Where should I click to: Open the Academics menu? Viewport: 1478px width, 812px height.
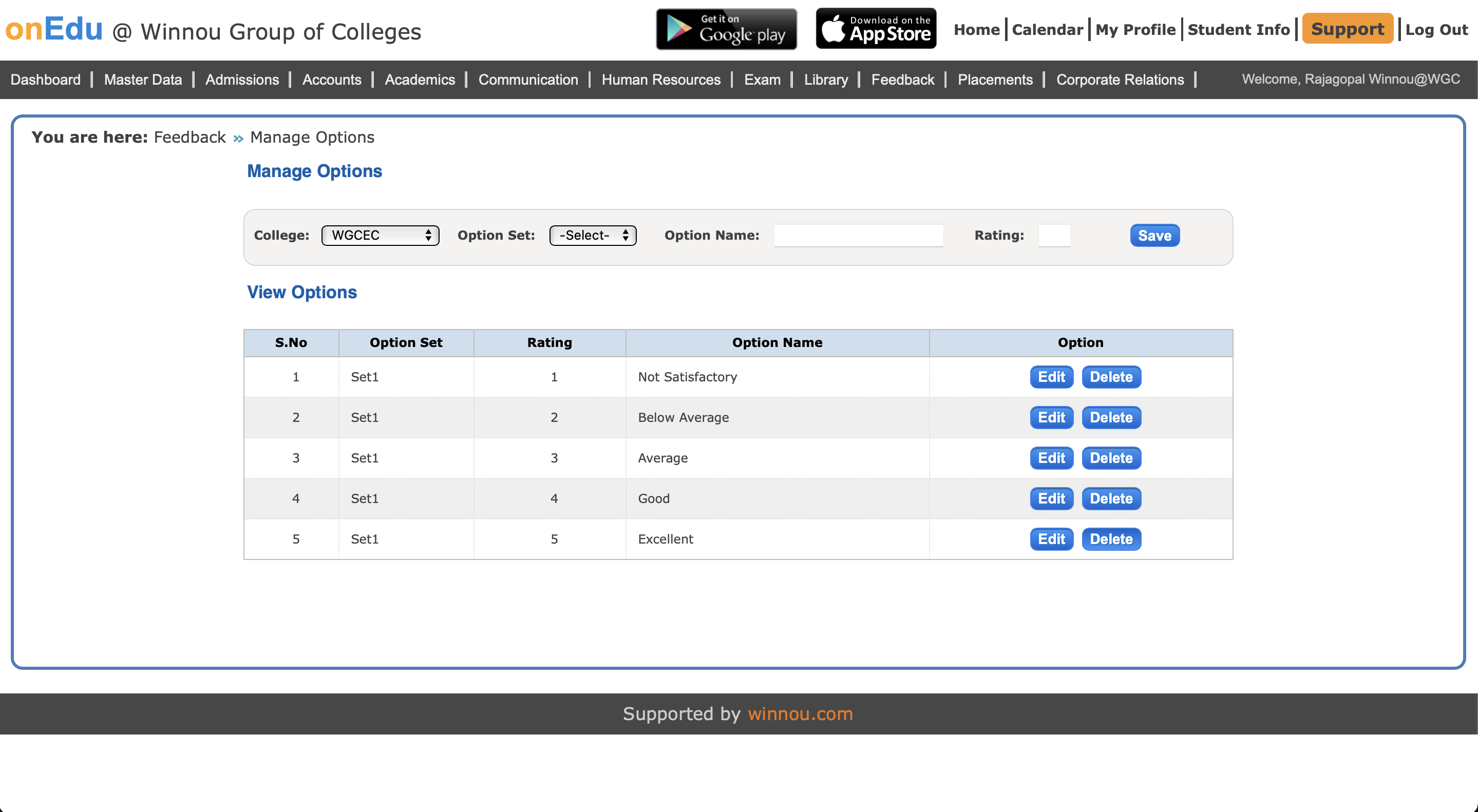[420, 80]
